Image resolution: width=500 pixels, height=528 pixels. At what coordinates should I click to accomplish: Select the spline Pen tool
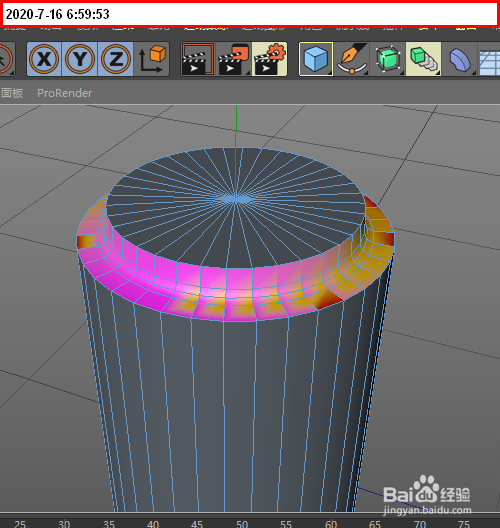pos(352,59)
